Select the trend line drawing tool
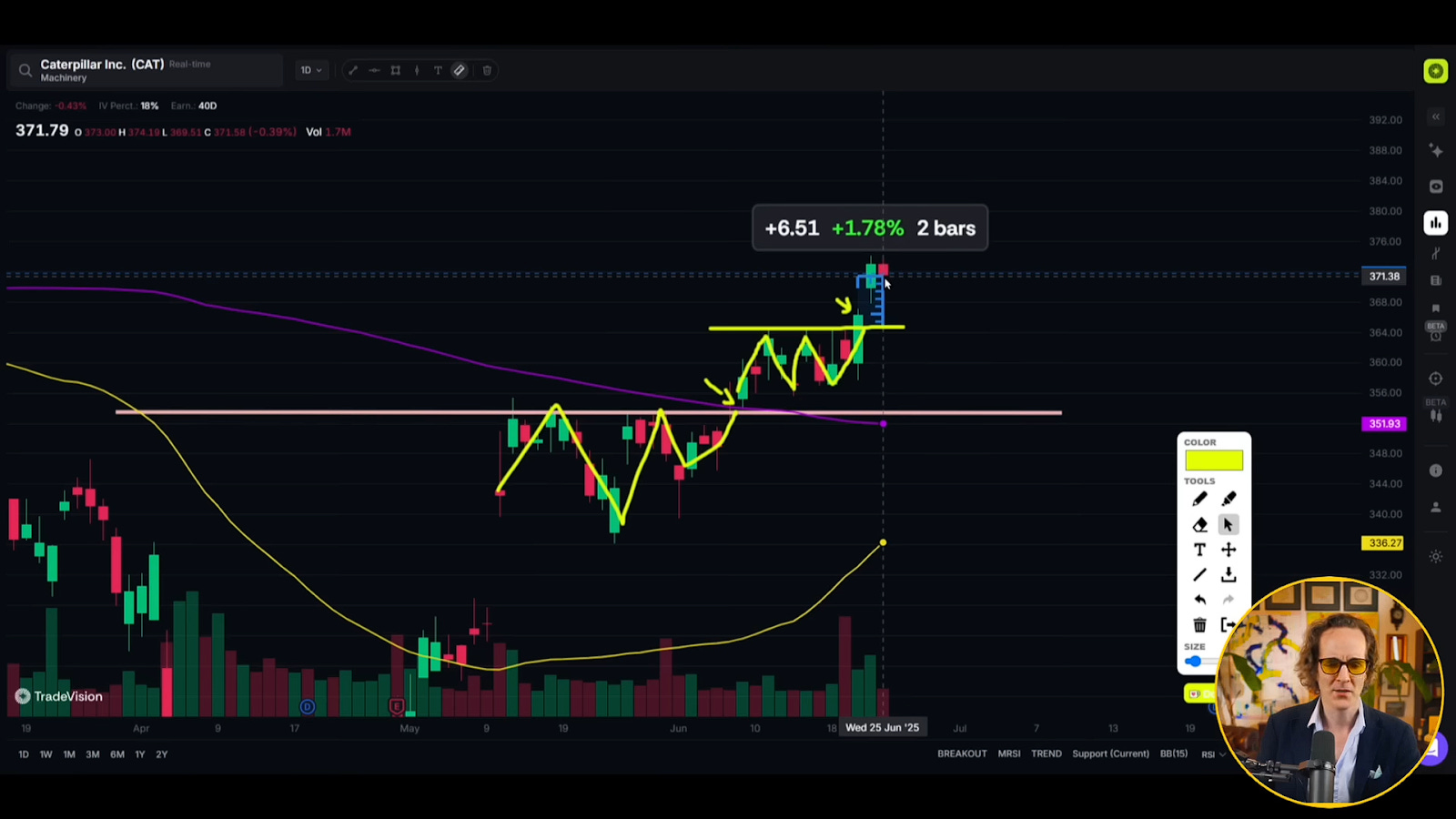 [353, 70]
